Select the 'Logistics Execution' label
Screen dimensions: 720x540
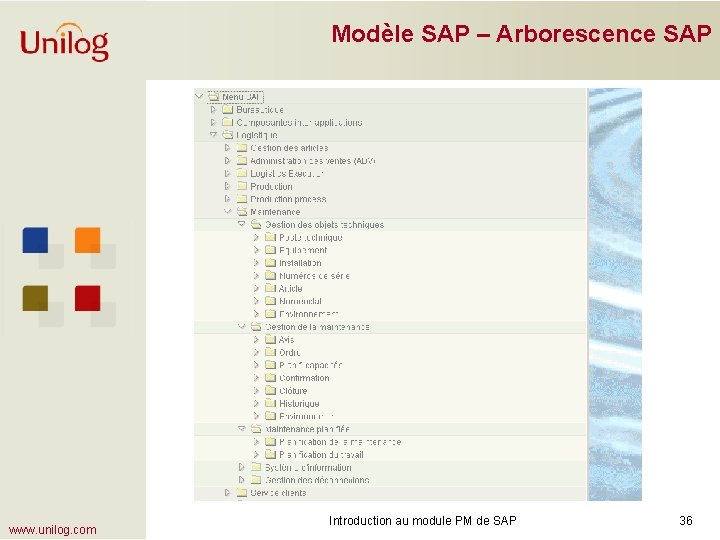[287, 174]
